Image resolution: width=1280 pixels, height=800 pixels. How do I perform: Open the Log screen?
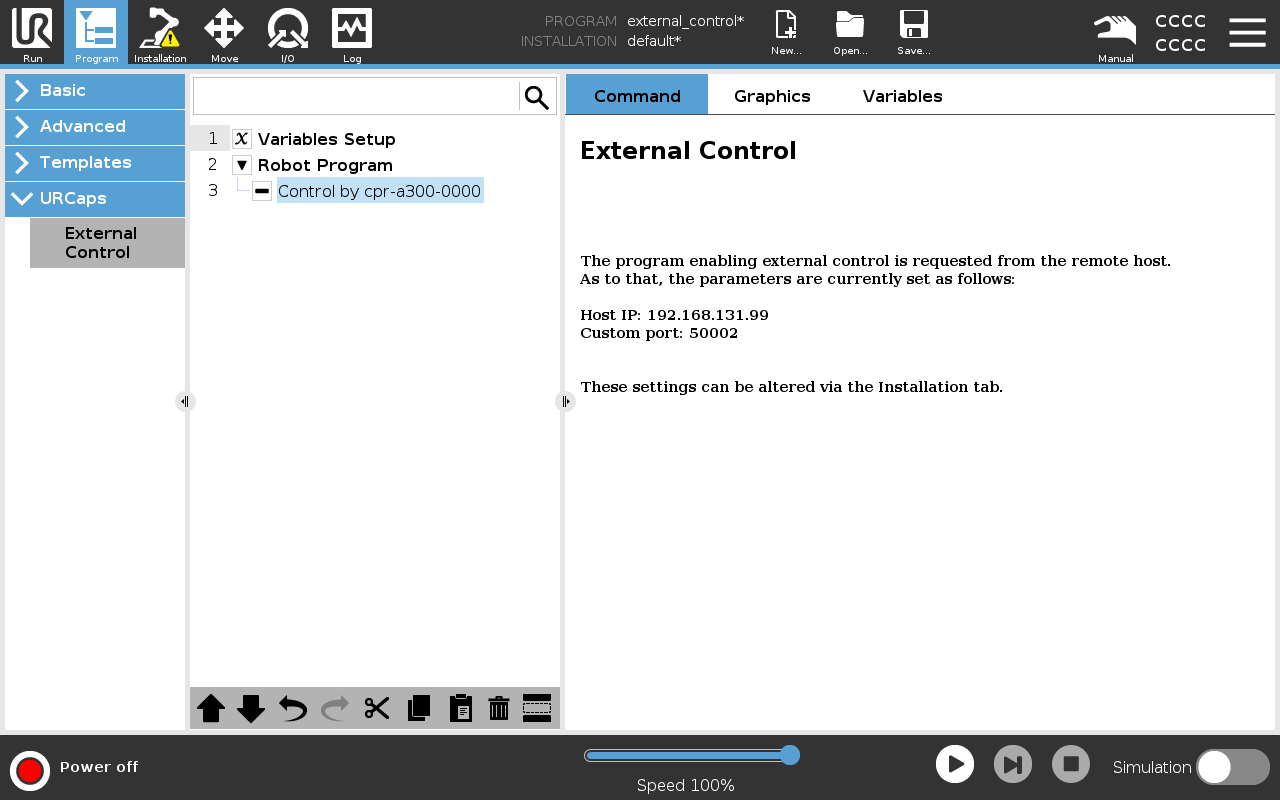[x=352, y=32]
